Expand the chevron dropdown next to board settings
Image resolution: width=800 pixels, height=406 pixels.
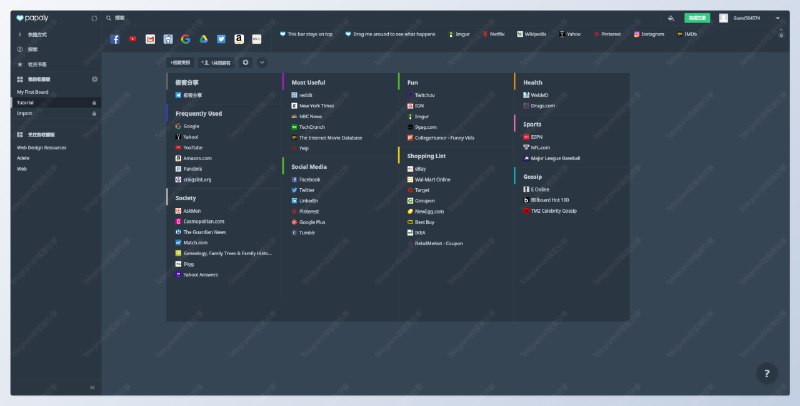(x=262, y=62)
